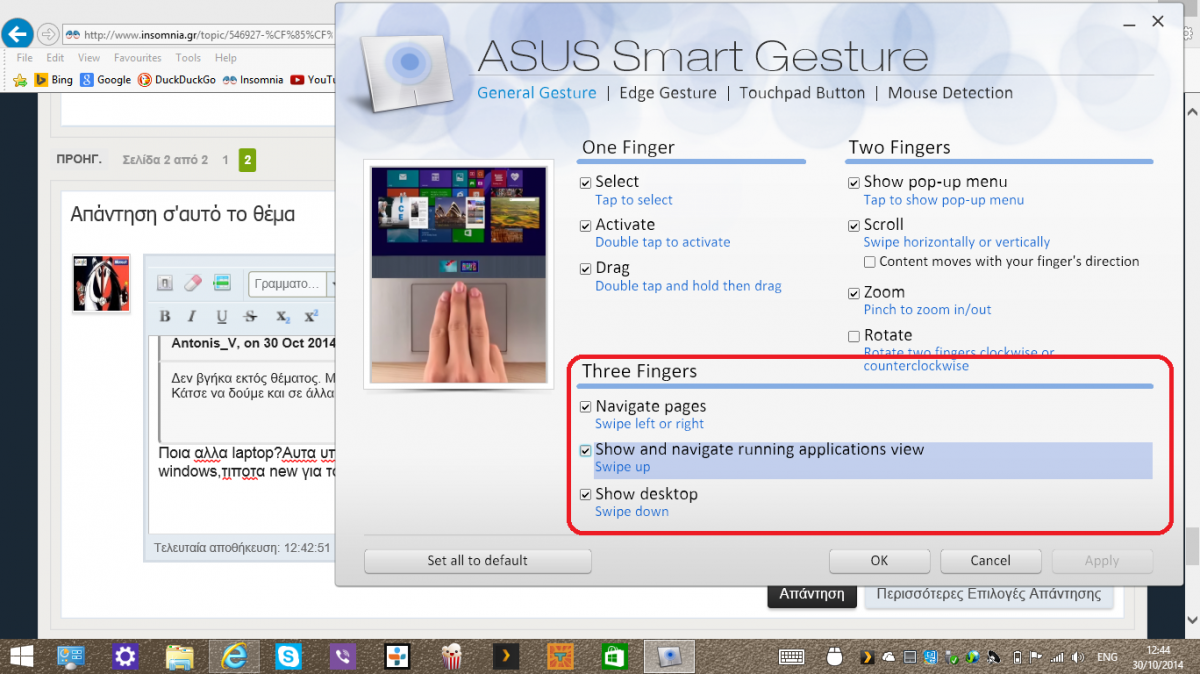Screen dimensions: 1200x674
Task: Click the three-finger gesture preview thumbnail
Action: [x=459, y=275]
